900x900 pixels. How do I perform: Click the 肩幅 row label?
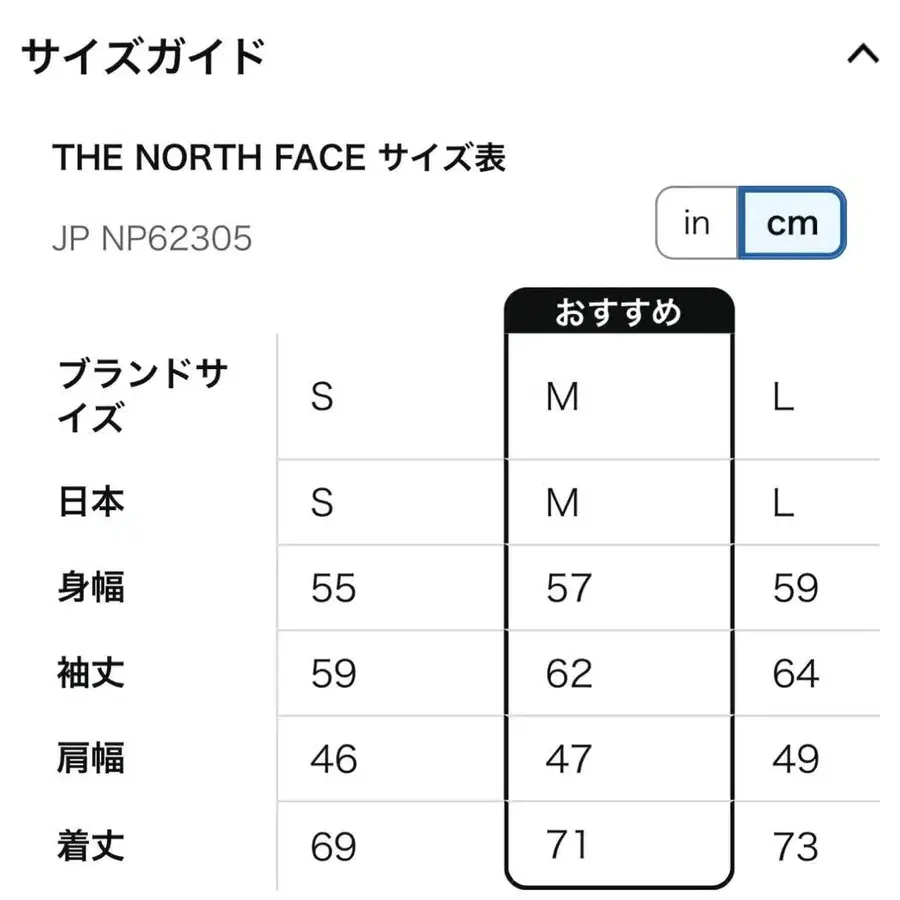(89, 760)
